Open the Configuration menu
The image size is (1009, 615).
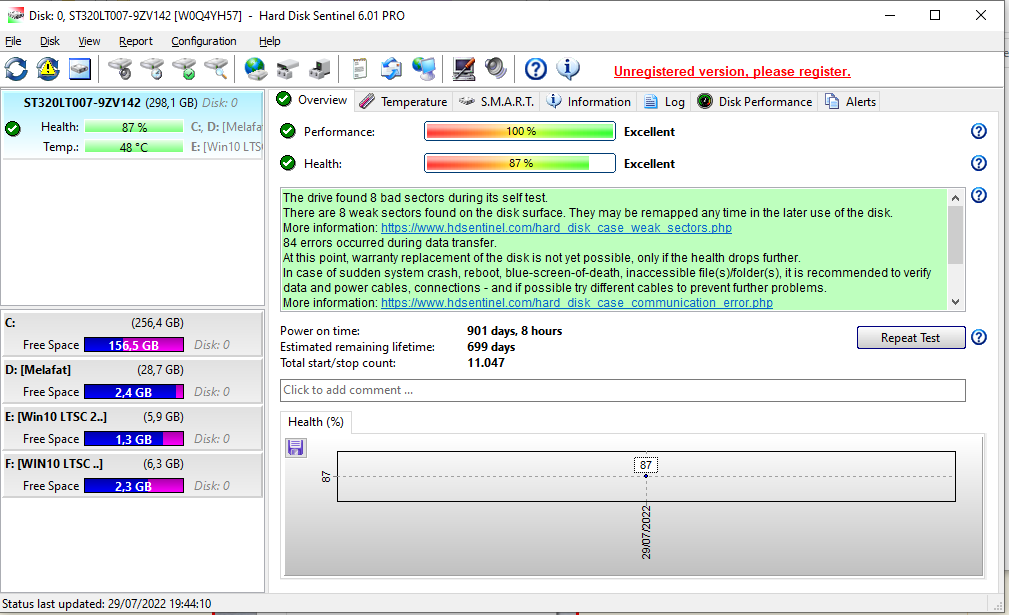[x=203, y=41]
